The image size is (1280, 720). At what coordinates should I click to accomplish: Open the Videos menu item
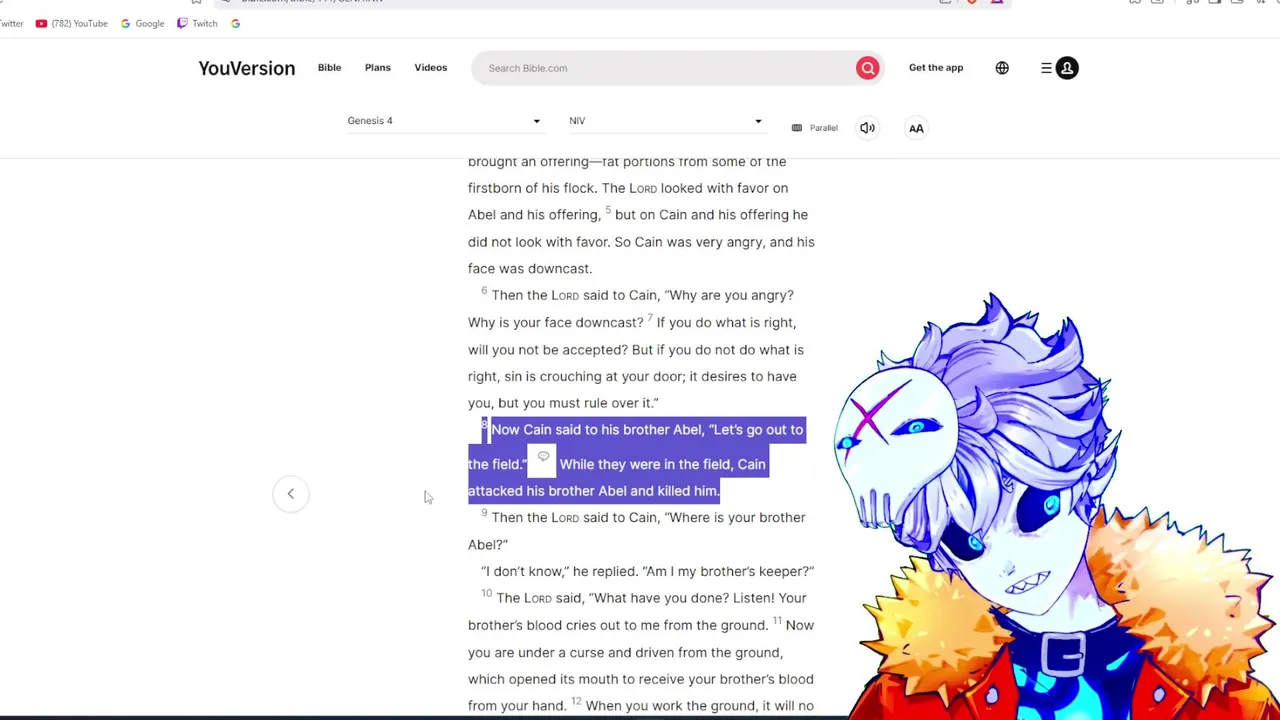coord(431,68)
